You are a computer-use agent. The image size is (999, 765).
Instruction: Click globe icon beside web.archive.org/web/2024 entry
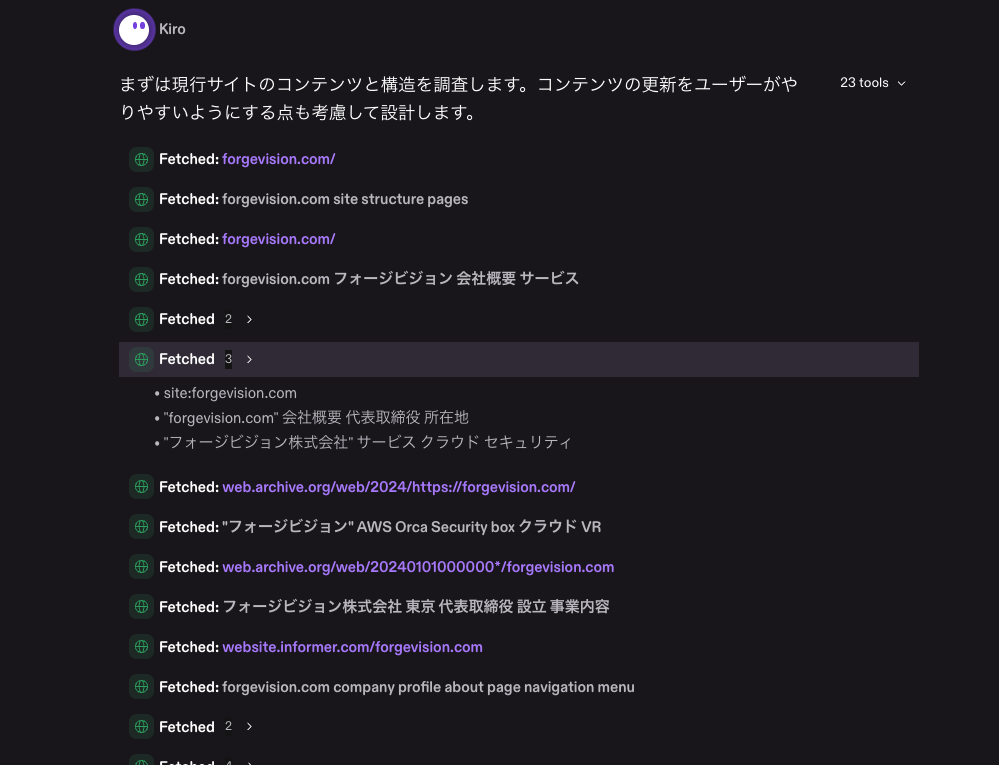[141, 487]
